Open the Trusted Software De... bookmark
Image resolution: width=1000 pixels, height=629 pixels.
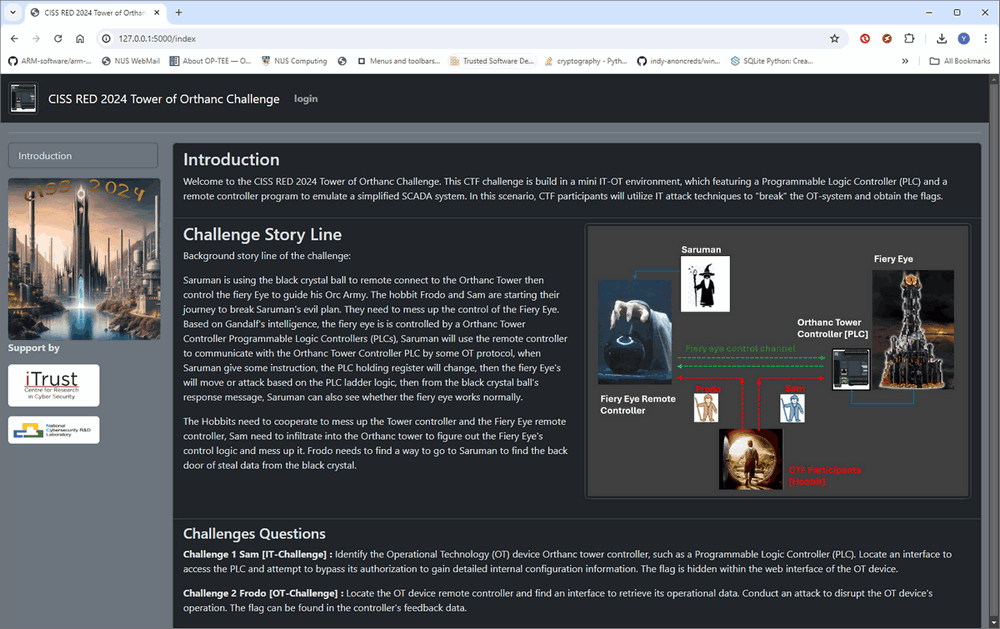[x=492, y=61]
